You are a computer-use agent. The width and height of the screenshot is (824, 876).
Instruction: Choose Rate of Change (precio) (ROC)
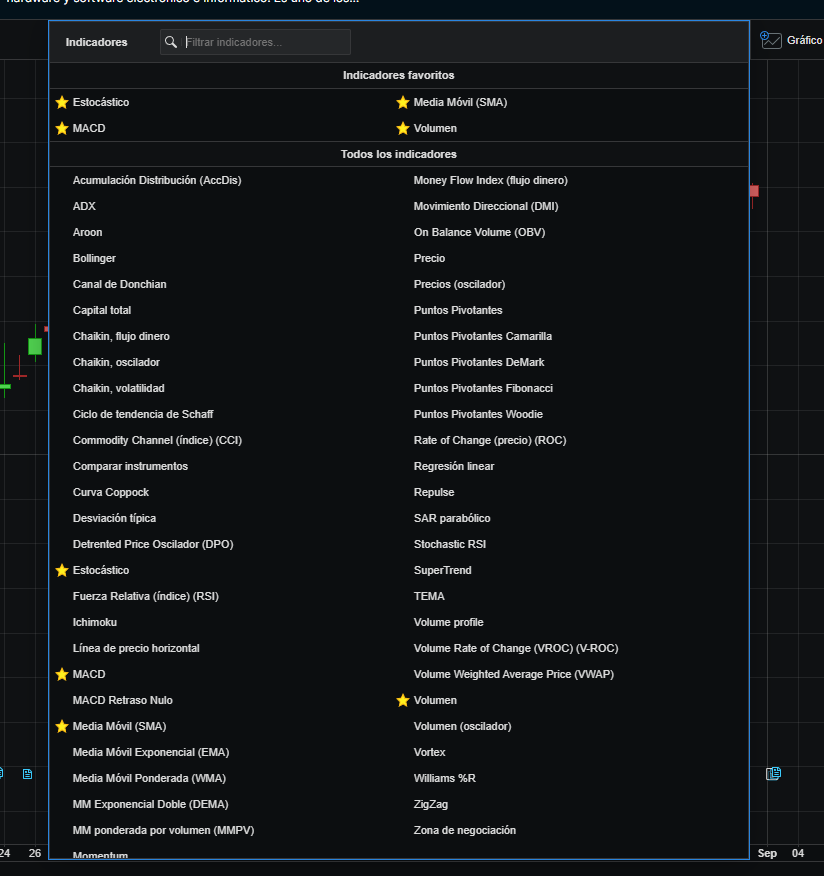click(x=490, y=440)
